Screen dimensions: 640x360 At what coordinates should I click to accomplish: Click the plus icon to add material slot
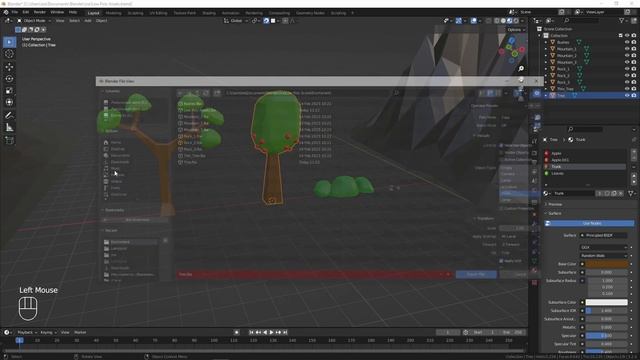click(x=633, y=152)
